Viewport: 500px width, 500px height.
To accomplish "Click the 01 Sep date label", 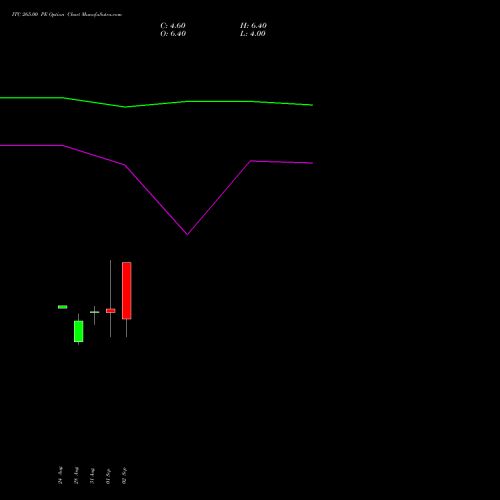I will [108, 476].
